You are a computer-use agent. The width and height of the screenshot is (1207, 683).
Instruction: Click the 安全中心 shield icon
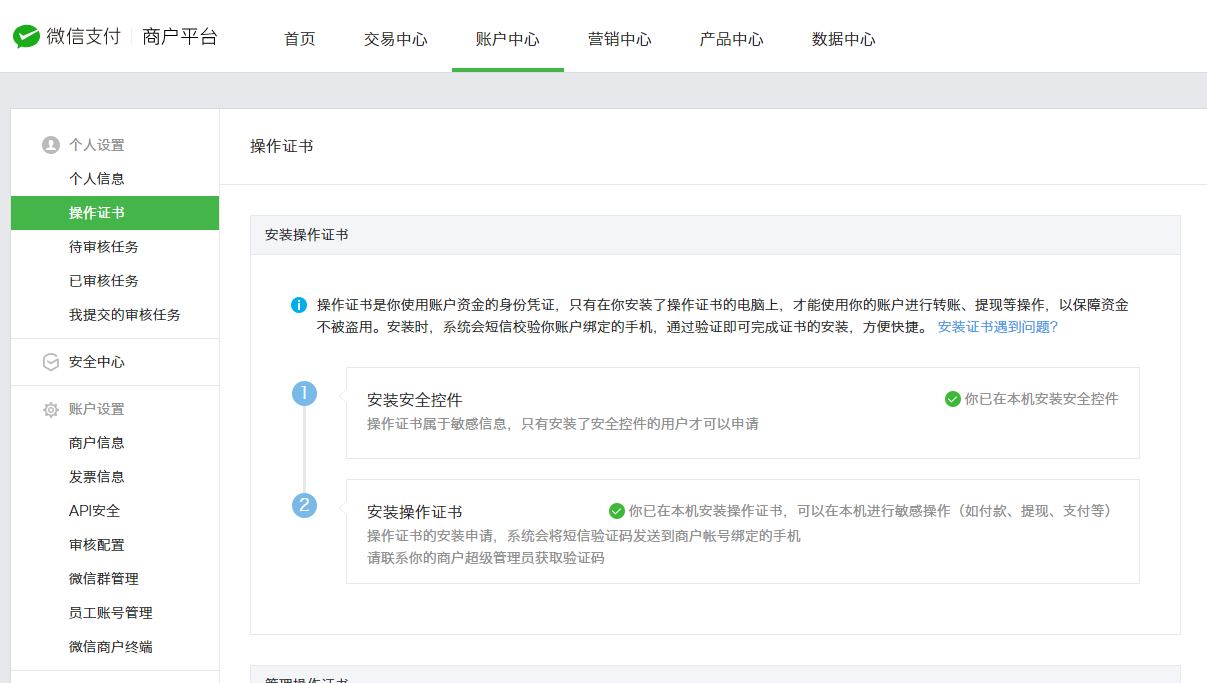coord(51,362)
